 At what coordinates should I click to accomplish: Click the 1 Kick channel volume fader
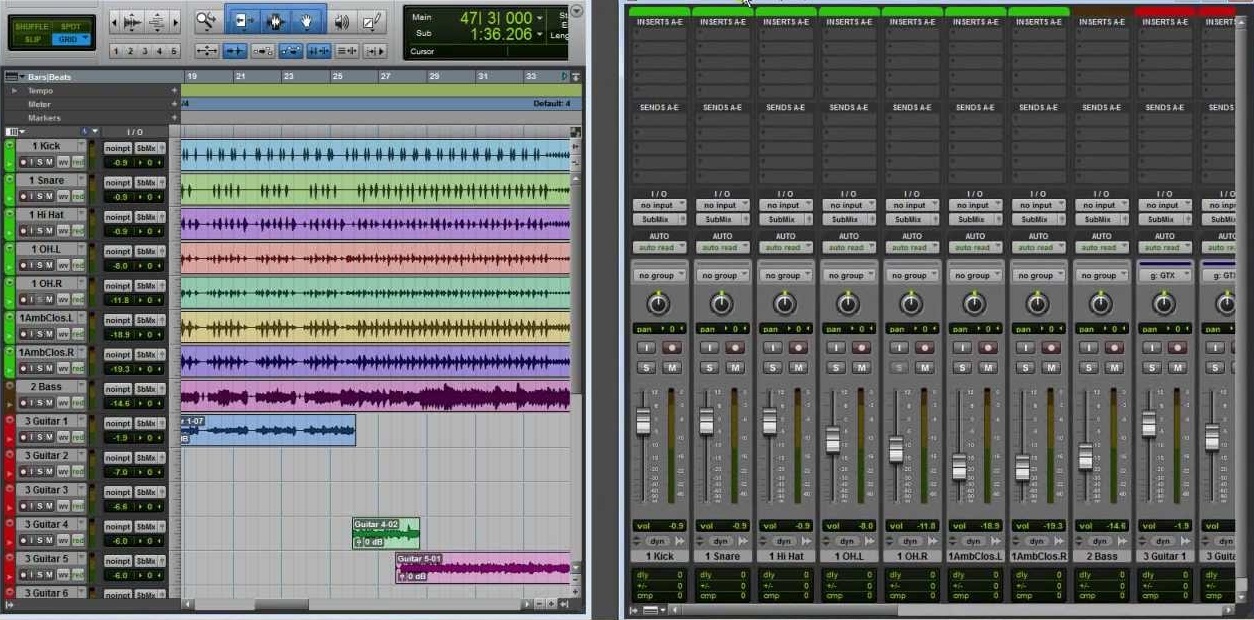[x=643, y=421]
